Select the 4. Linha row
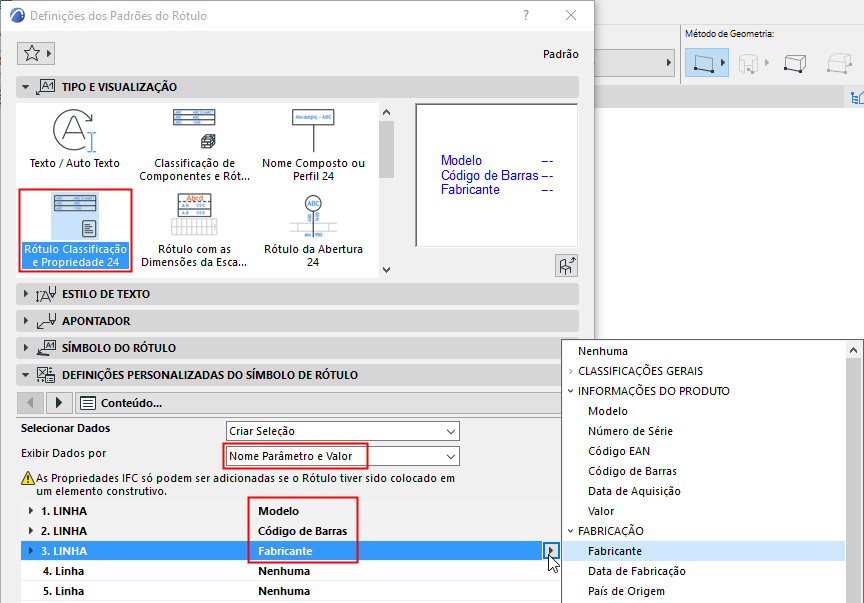 pyautogui.click(x=290, y=571)
